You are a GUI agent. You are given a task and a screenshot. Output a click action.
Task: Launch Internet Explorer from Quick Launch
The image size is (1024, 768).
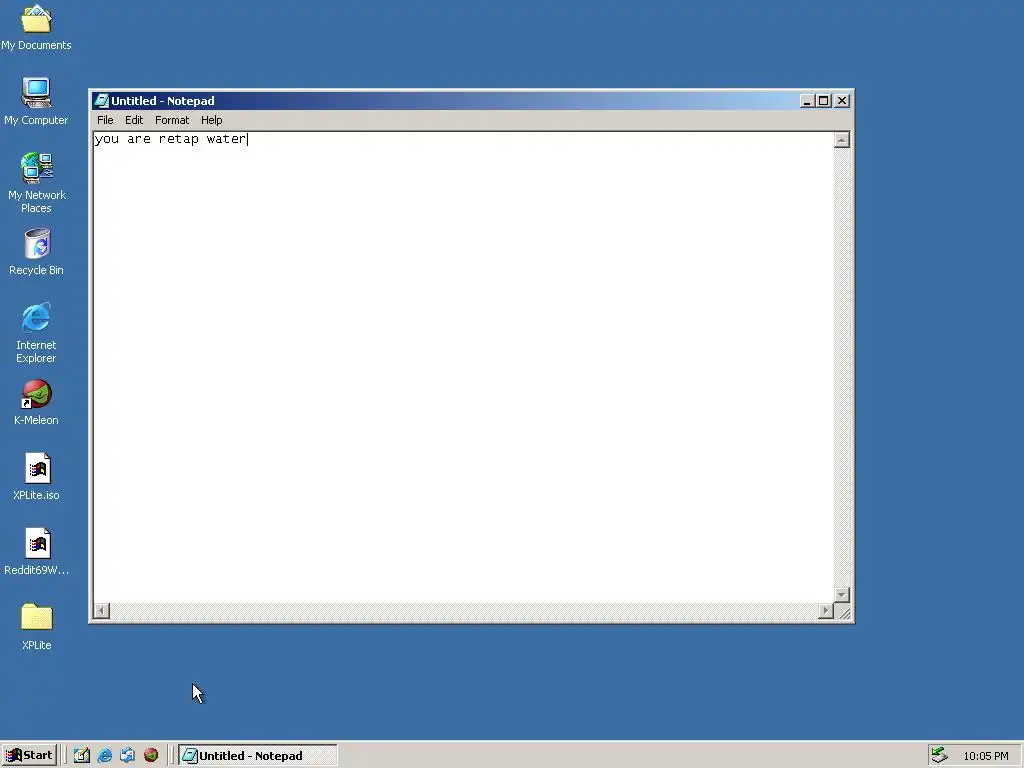(x=104, y=756)
